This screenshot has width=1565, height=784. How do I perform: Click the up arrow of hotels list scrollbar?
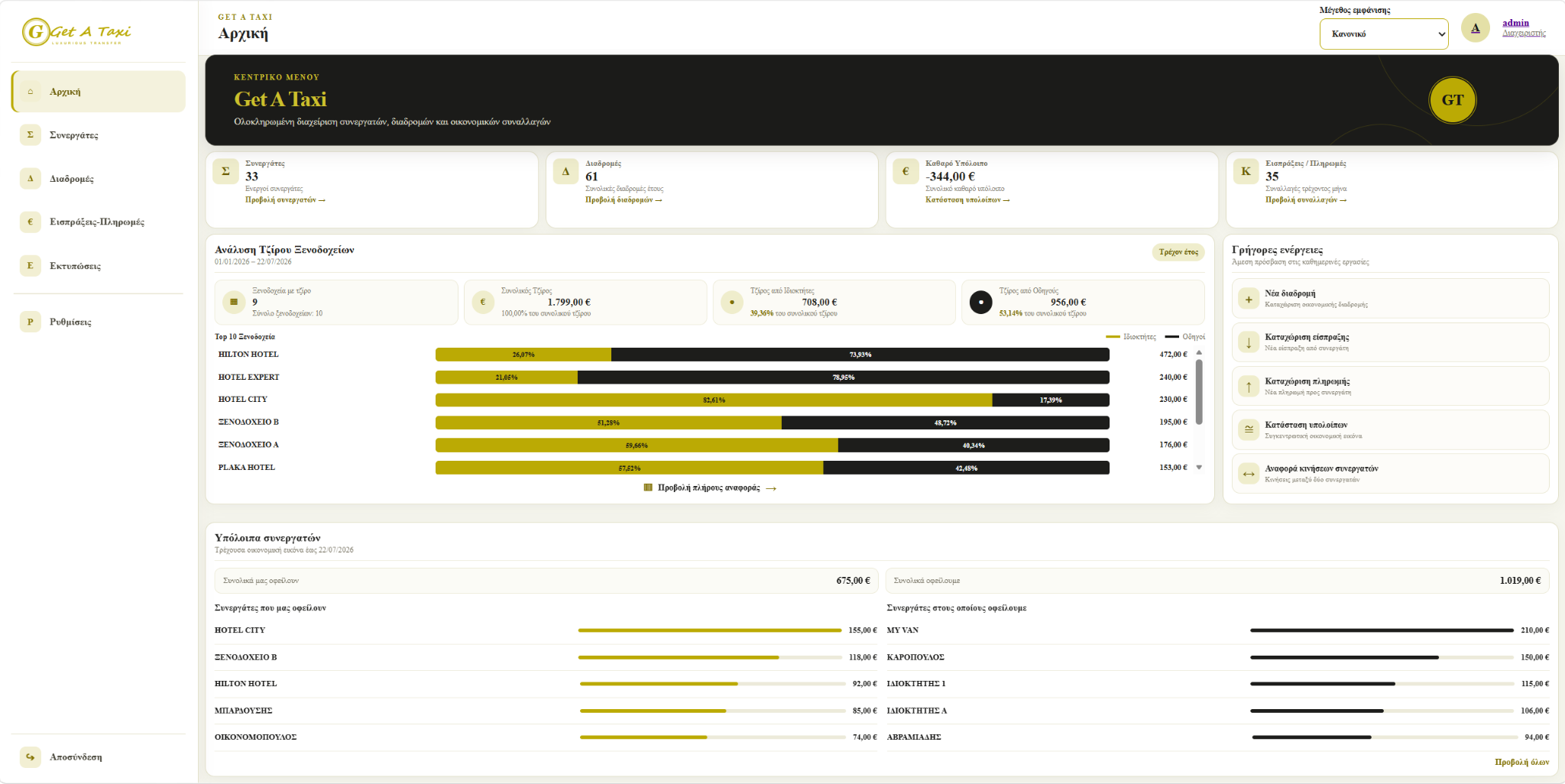pyautogui.click(x=1199, y=352)
